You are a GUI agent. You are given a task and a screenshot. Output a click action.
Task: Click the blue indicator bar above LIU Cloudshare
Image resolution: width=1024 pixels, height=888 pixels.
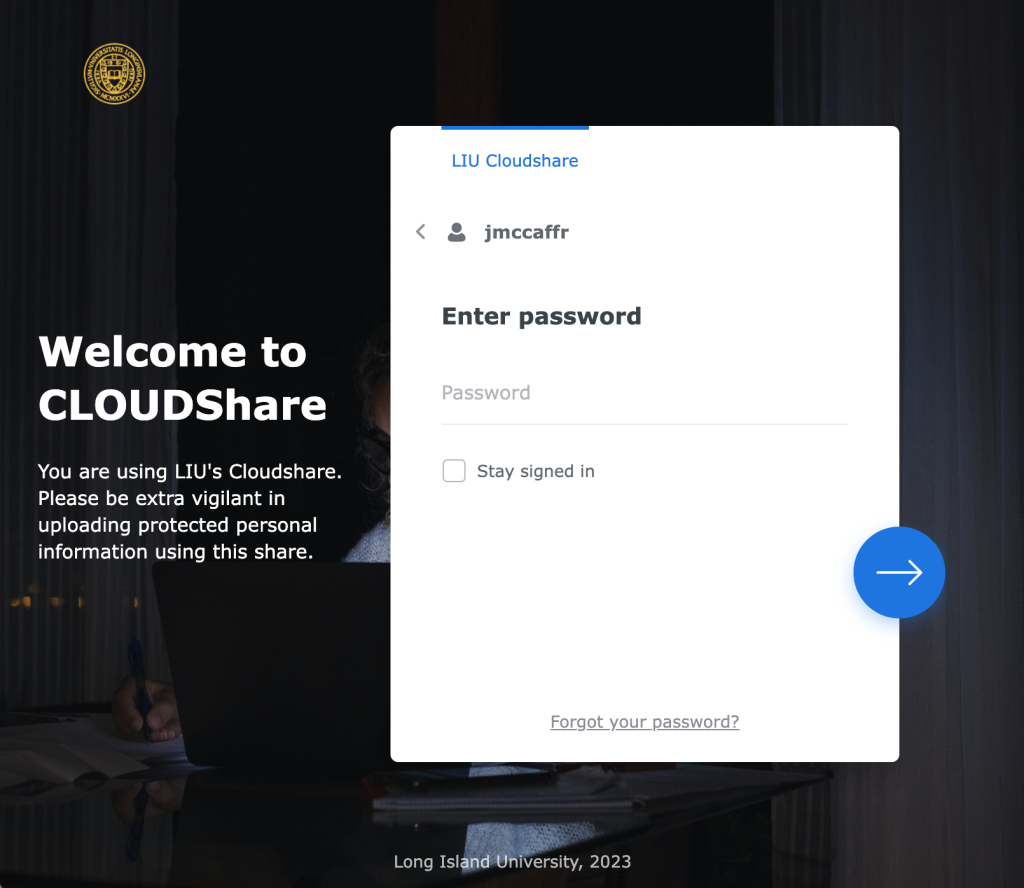click(x=515, y=128)
